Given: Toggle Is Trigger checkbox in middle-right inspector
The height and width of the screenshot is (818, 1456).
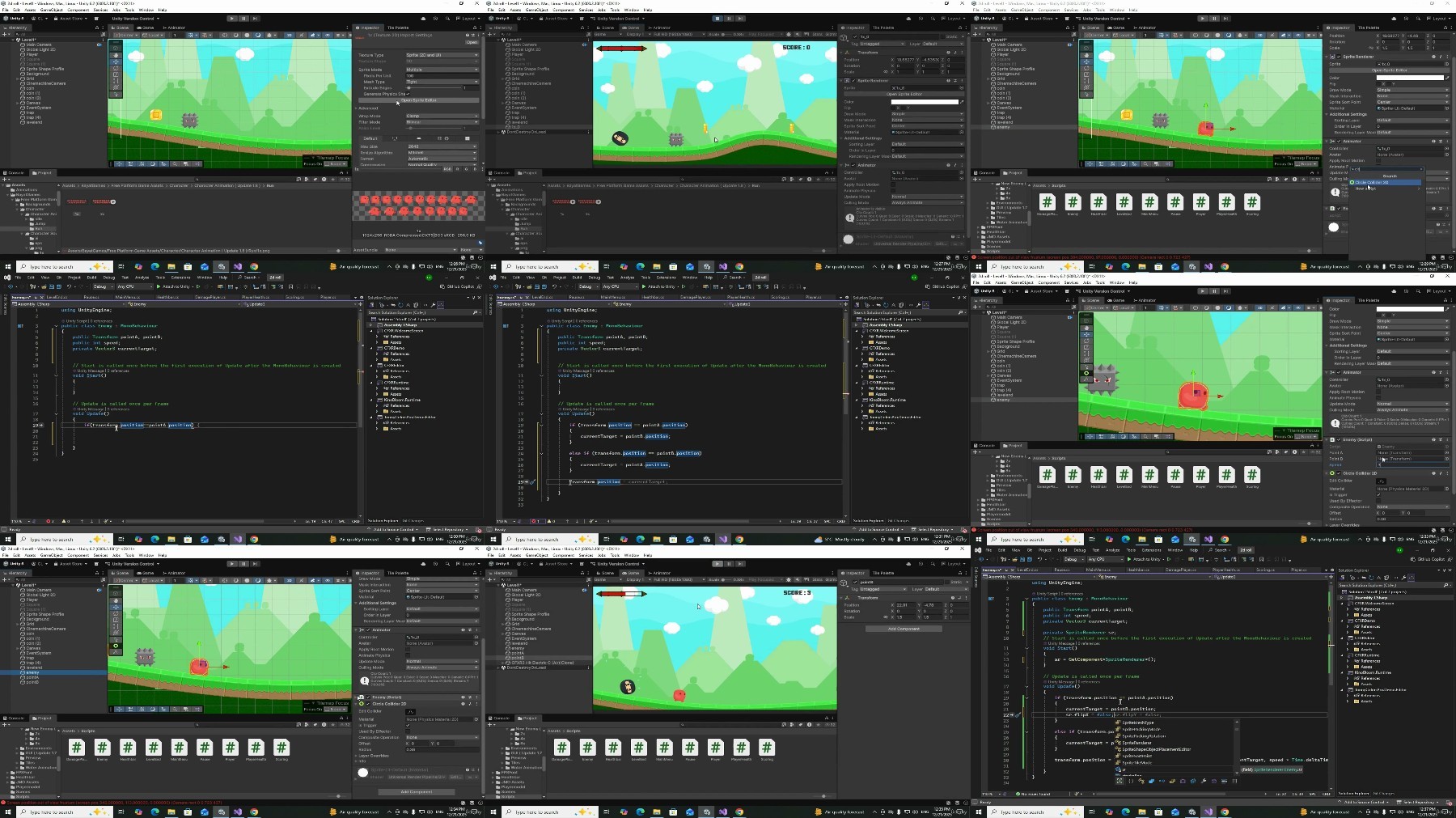Looking at the screenshot, I should pos(1379,494).
